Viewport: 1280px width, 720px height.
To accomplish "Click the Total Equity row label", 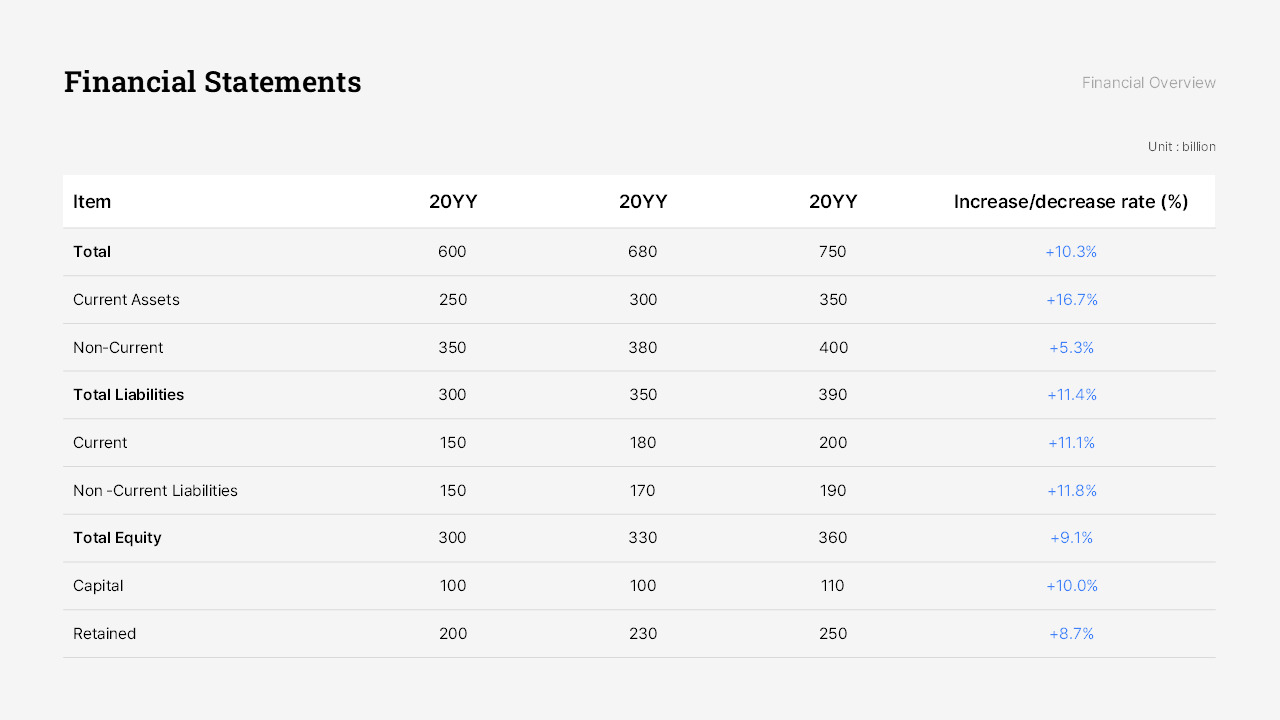I will pyautogui.click(x=117, y=538).
